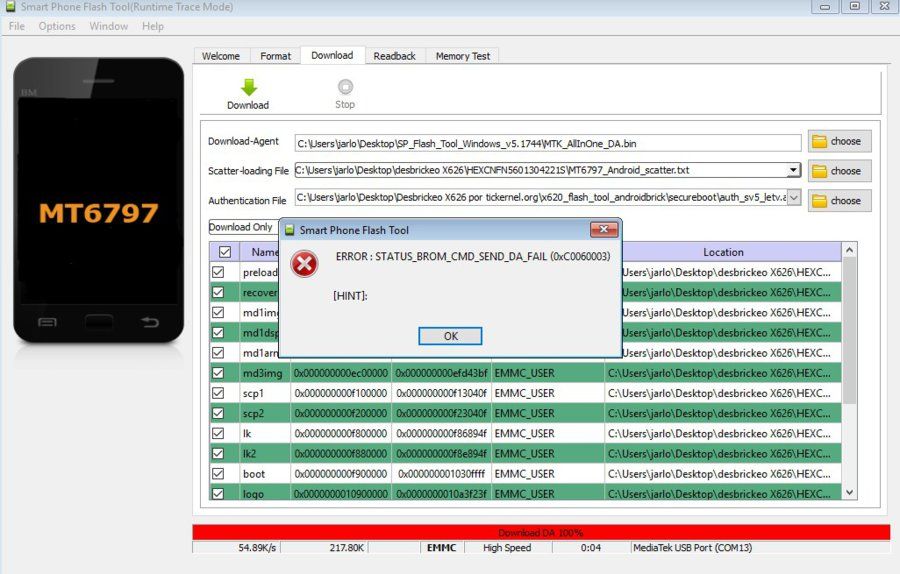This screenshot has height=574, width=900.
Task: Expand the Authentication File dropdown arrow
Action: [793, 197]
